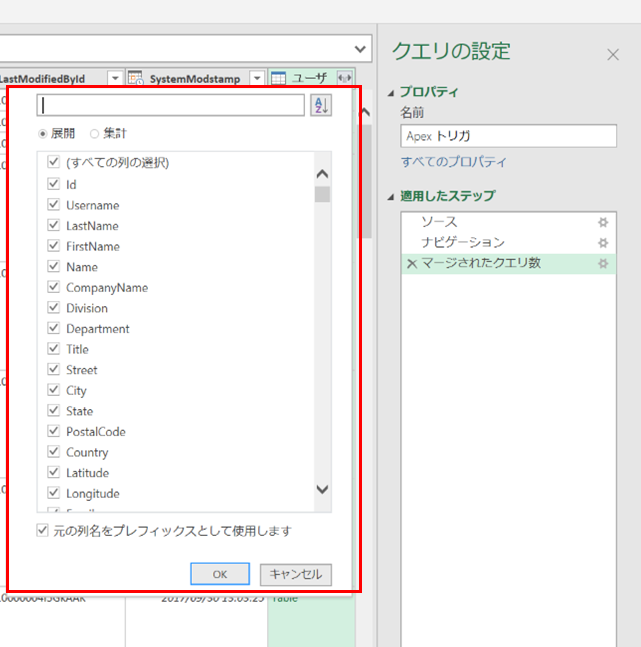Click the column list scrollbar thumb

pyautogui.click(x=322, y=194)
